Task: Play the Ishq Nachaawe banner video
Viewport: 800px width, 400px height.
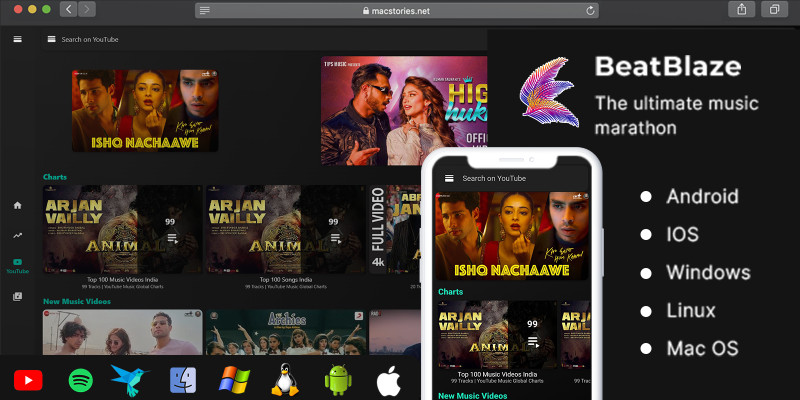Action: click(x=145, y=110)
